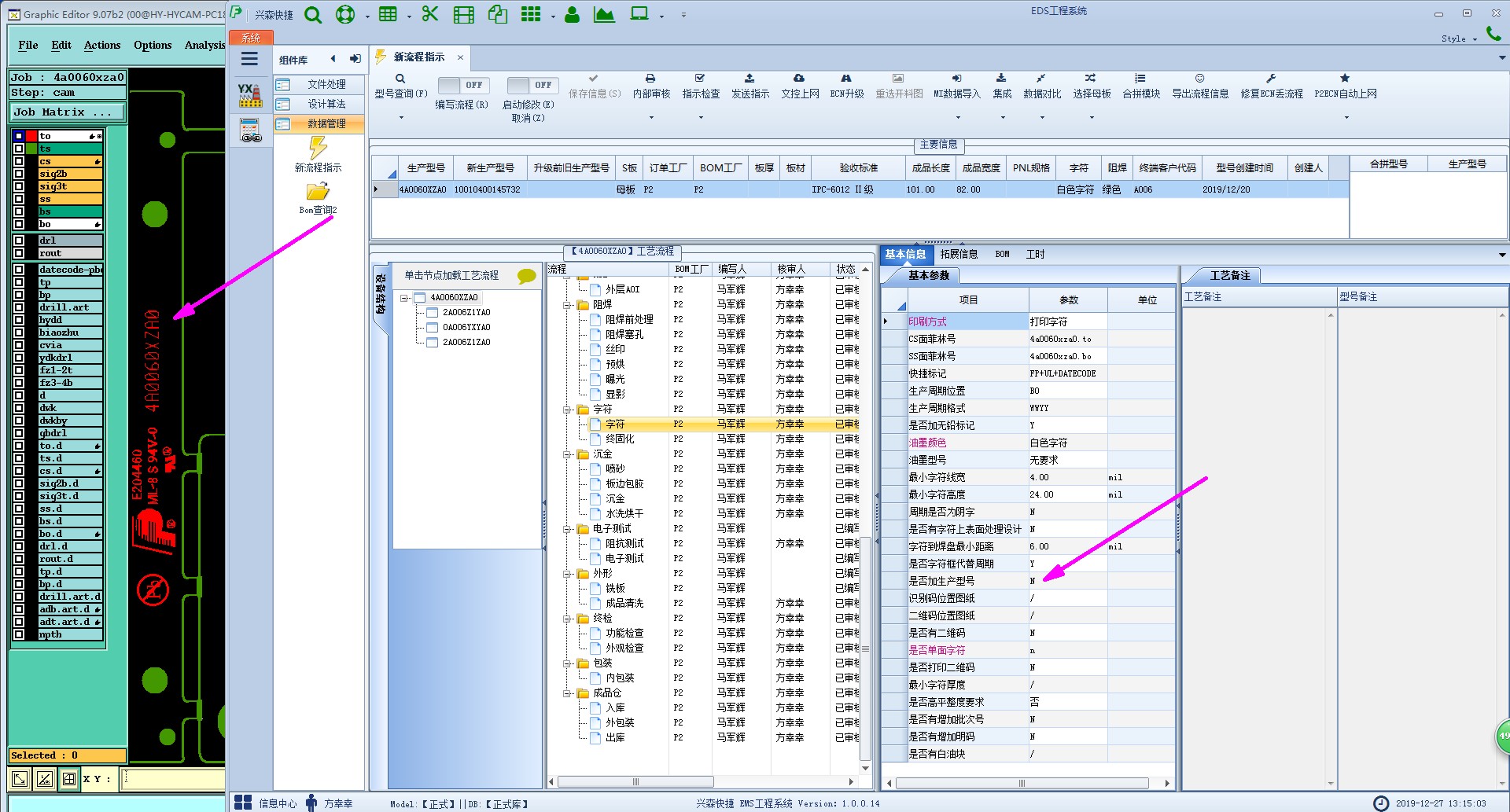Select 文件处理 in component library
1510x812 pixels.
tap(319, 84)
